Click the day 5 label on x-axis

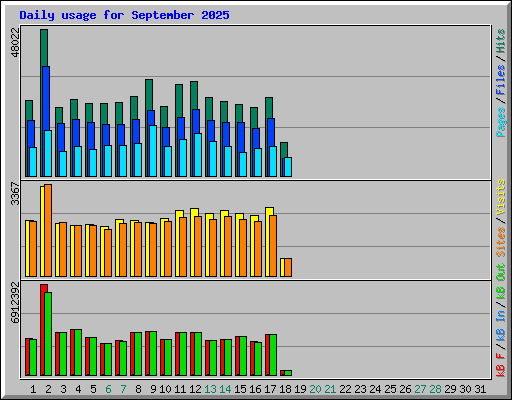pyautogui.click(x=93, y=389)
